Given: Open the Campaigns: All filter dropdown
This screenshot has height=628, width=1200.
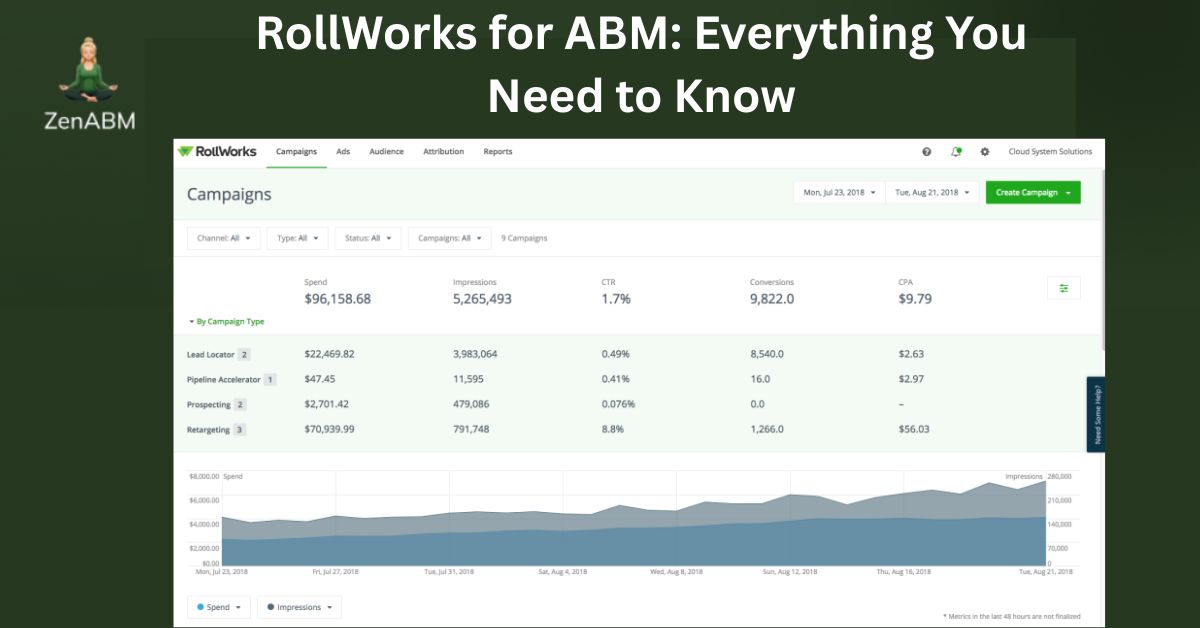Looking at the screenshot, I should 450,238.
